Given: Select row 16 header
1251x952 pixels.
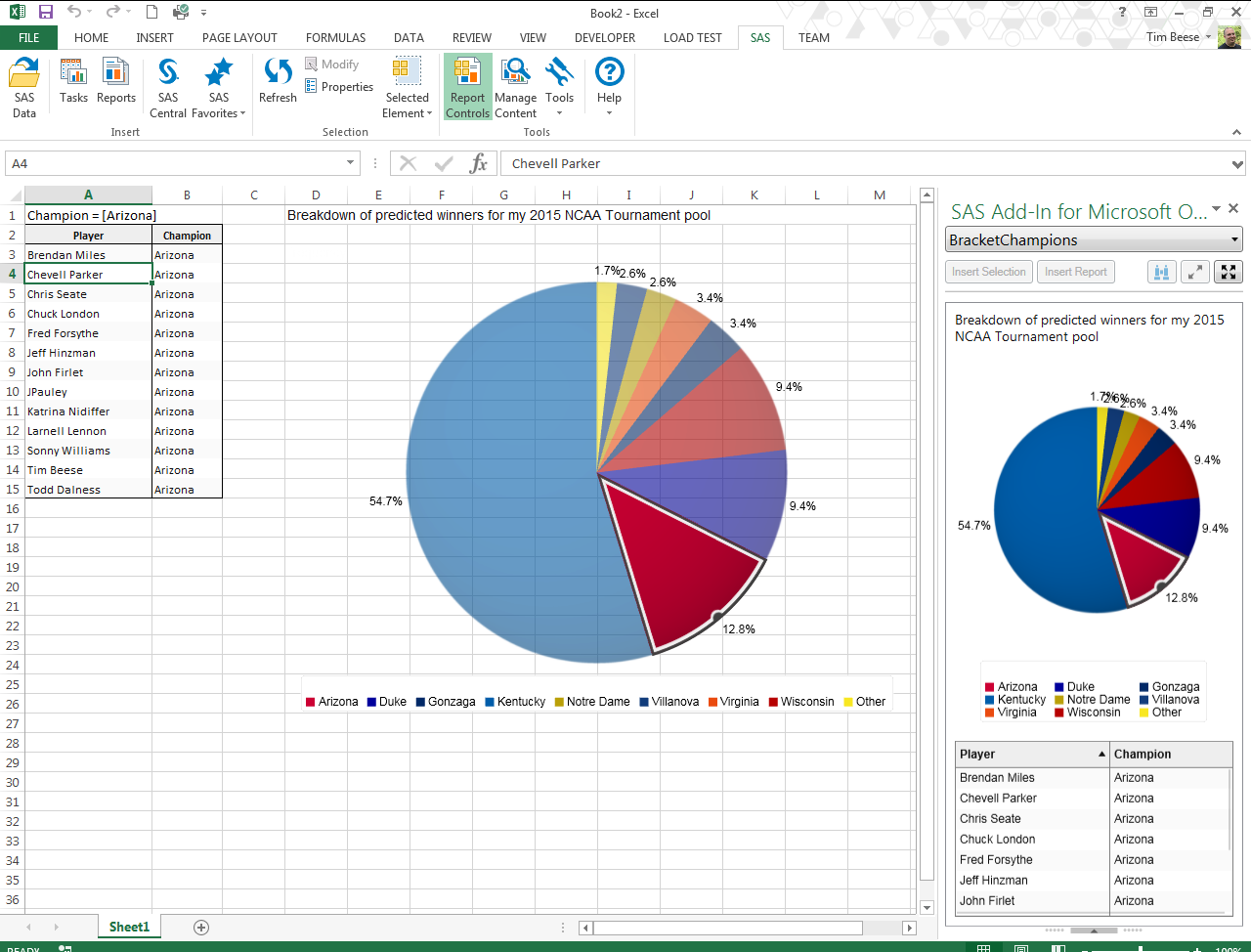Looking at the screenshot, I should click(13, 508).
